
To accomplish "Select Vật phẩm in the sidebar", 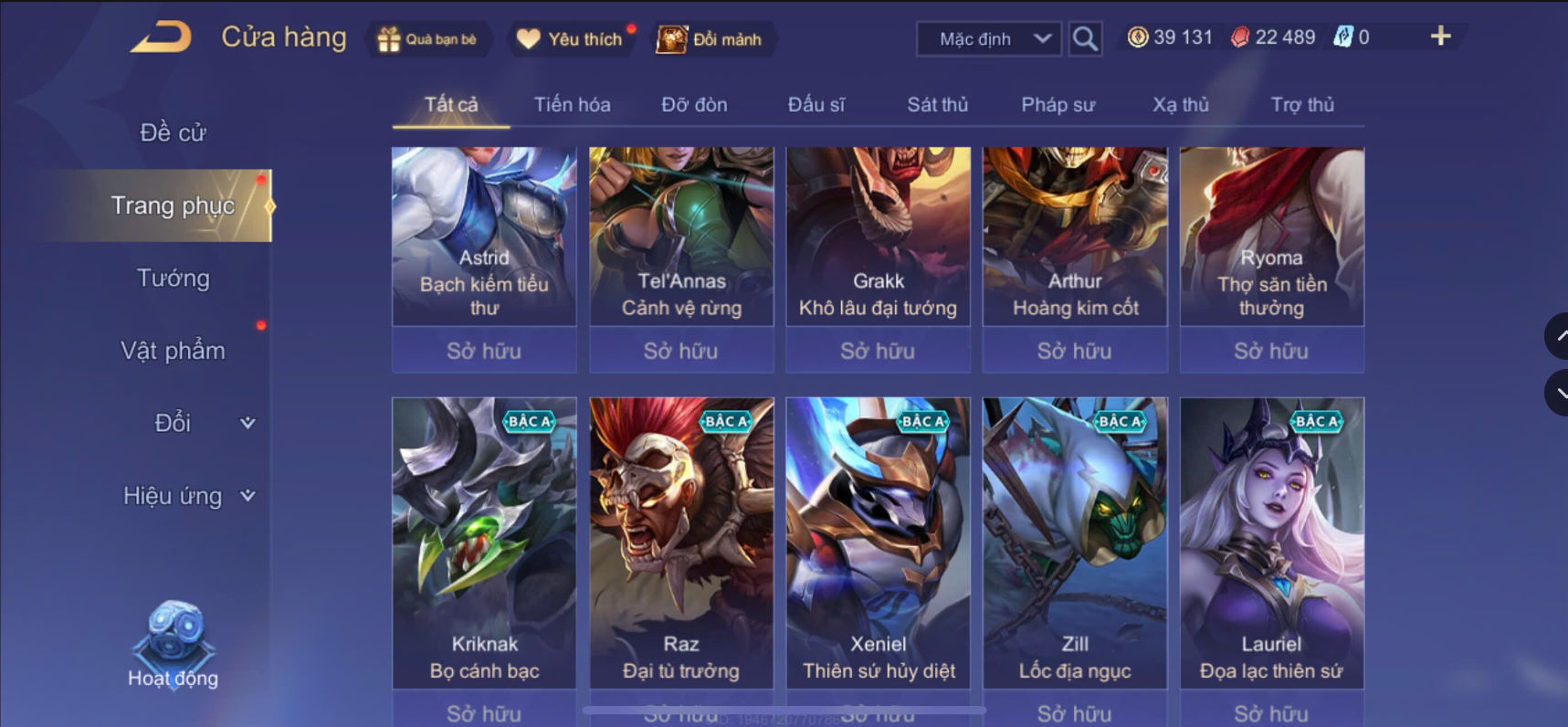I will click(x=173, y=351).
